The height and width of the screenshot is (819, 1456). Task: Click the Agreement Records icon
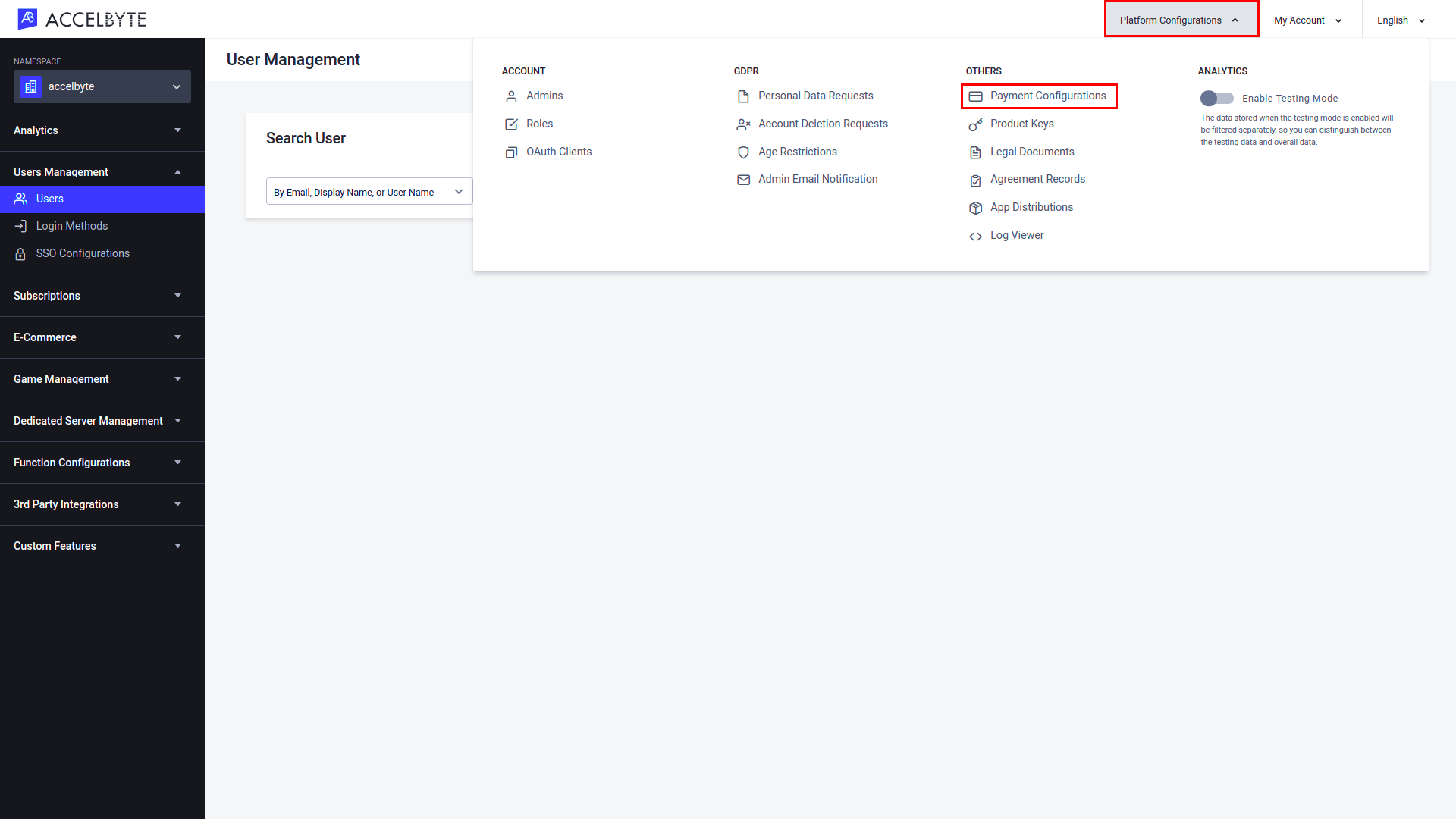[x=975, y=179]
